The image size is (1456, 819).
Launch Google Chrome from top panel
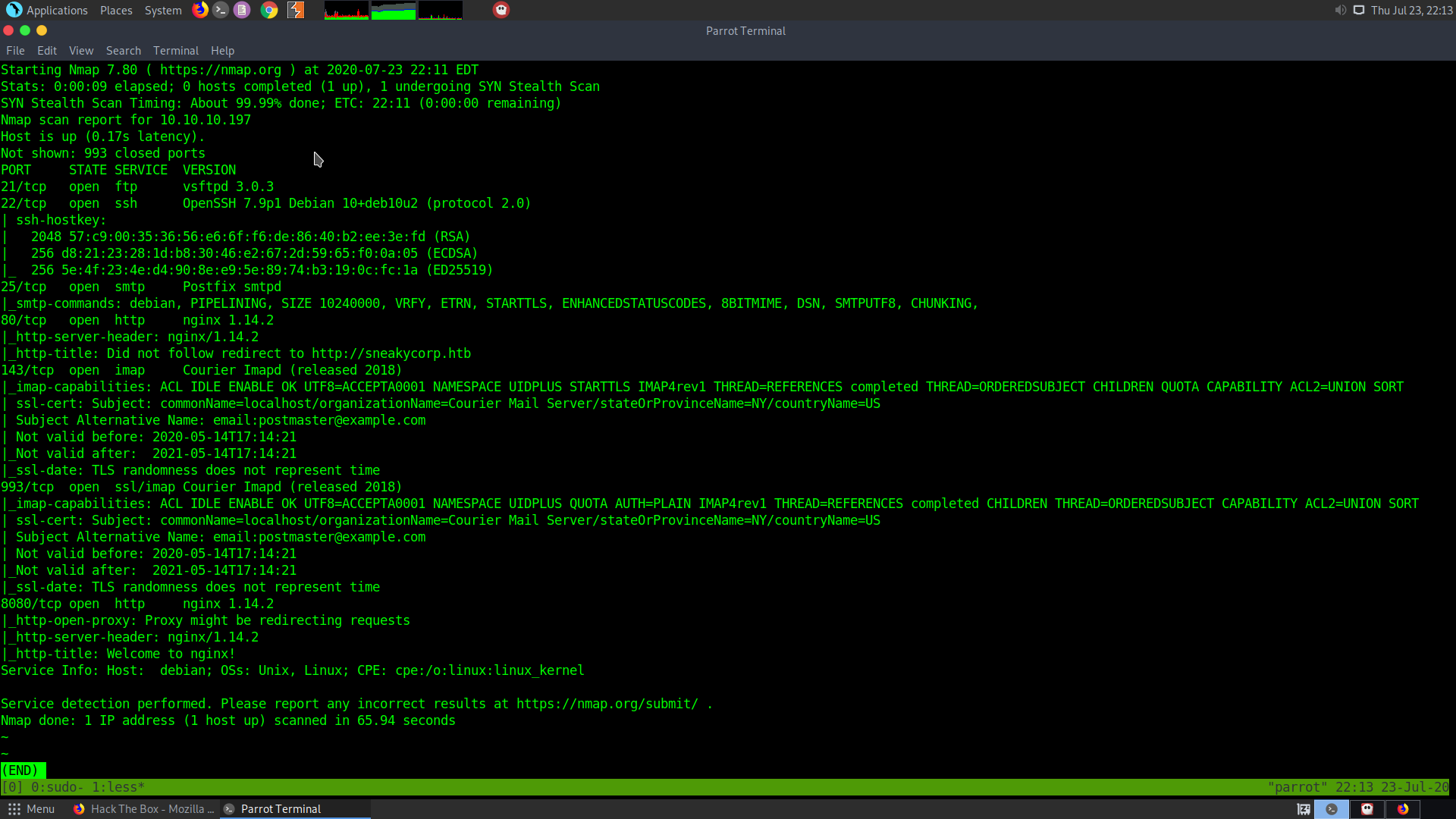[x=269, y=10]
